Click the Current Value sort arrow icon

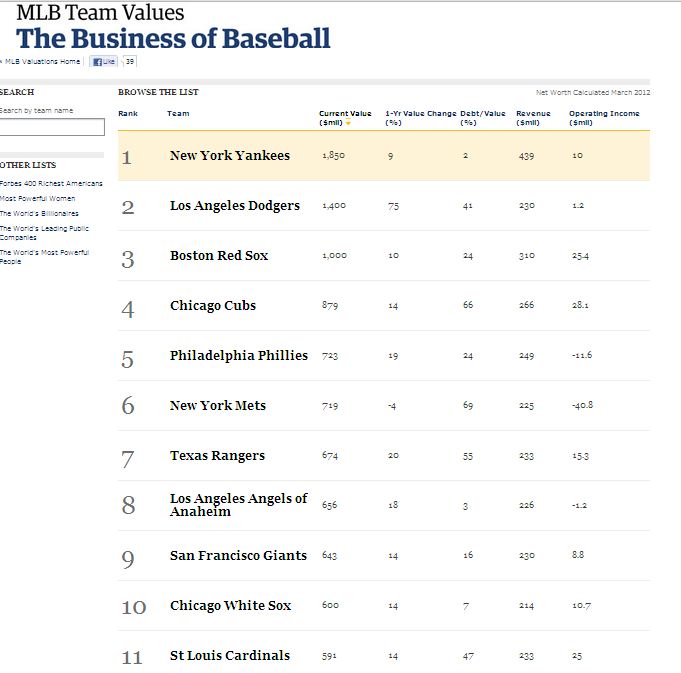pos(349,123)
